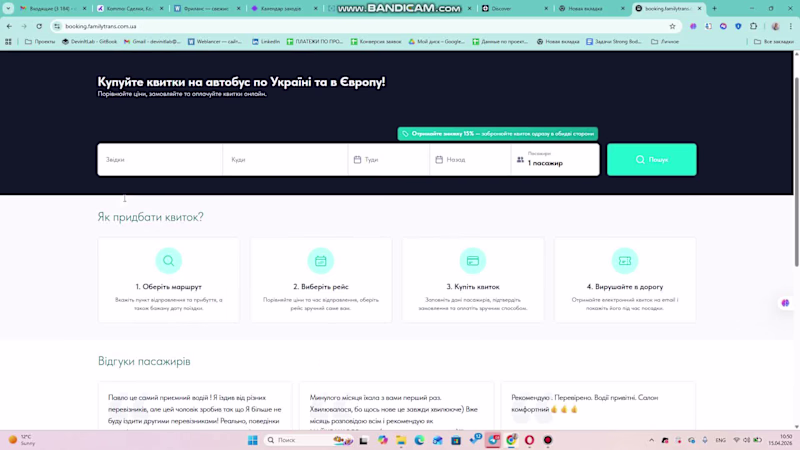Click the Звідки departure input field
The width and height of the screenshot is (800, 450).
click(x=160, y=160)
